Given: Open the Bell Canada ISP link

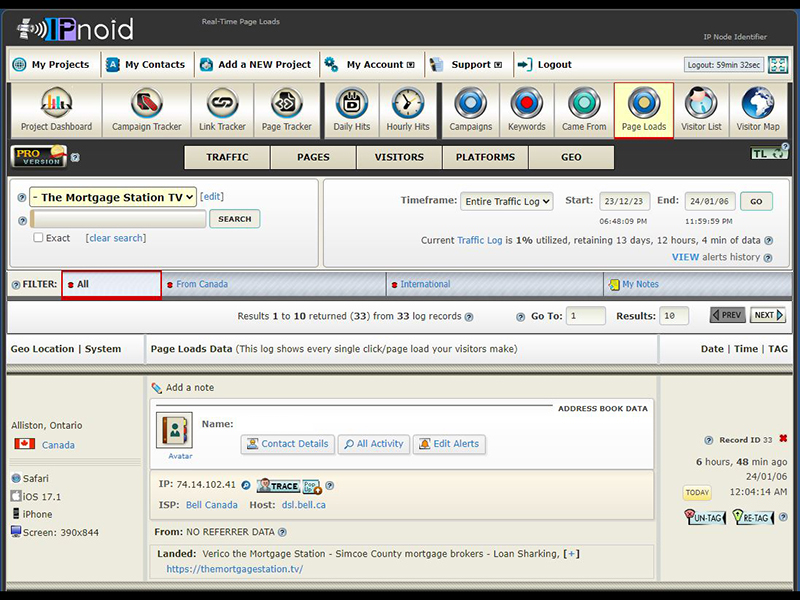Looking at the screenshot, I should pyautogui.click(x=212, y=505).
